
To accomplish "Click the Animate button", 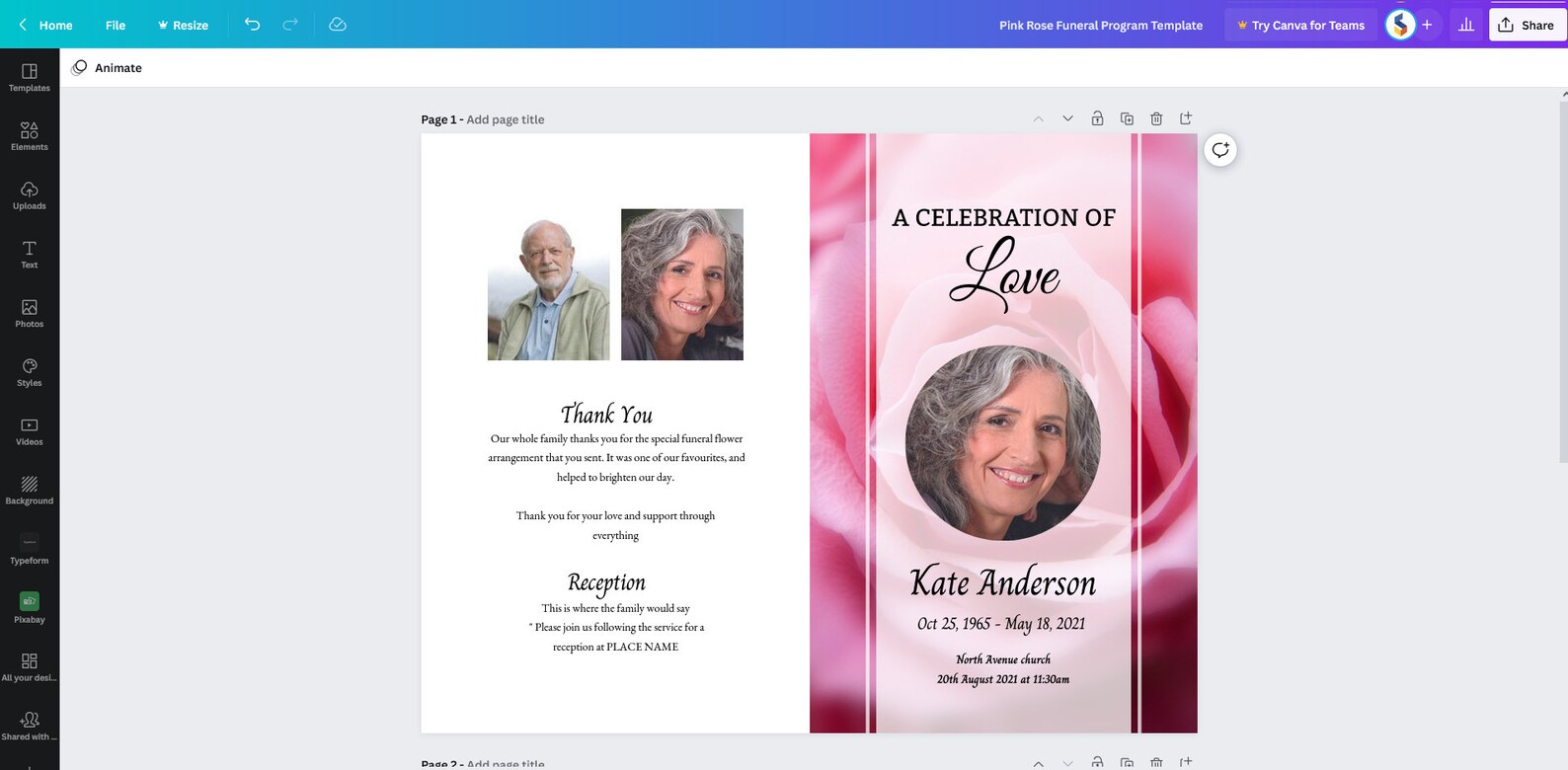I will pyautogui.click(x=107, y=68).
